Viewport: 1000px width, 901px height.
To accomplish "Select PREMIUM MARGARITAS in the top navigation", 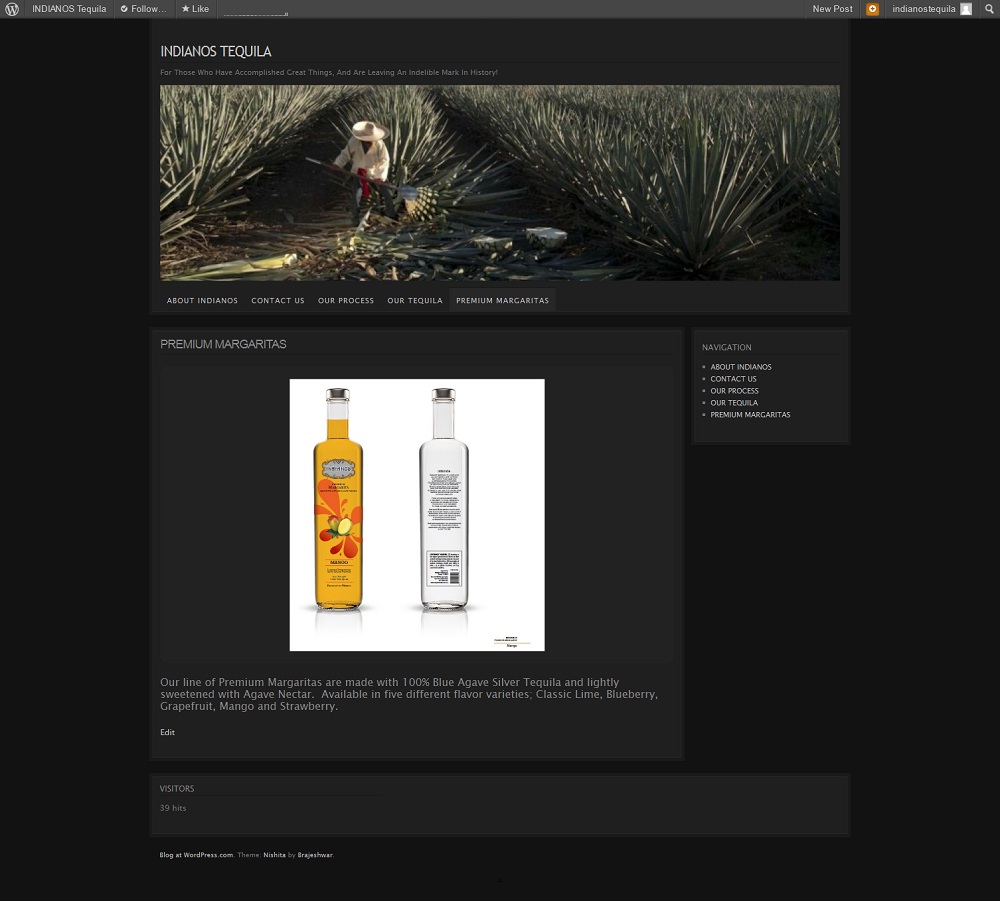I will click(x=502, y=300).
